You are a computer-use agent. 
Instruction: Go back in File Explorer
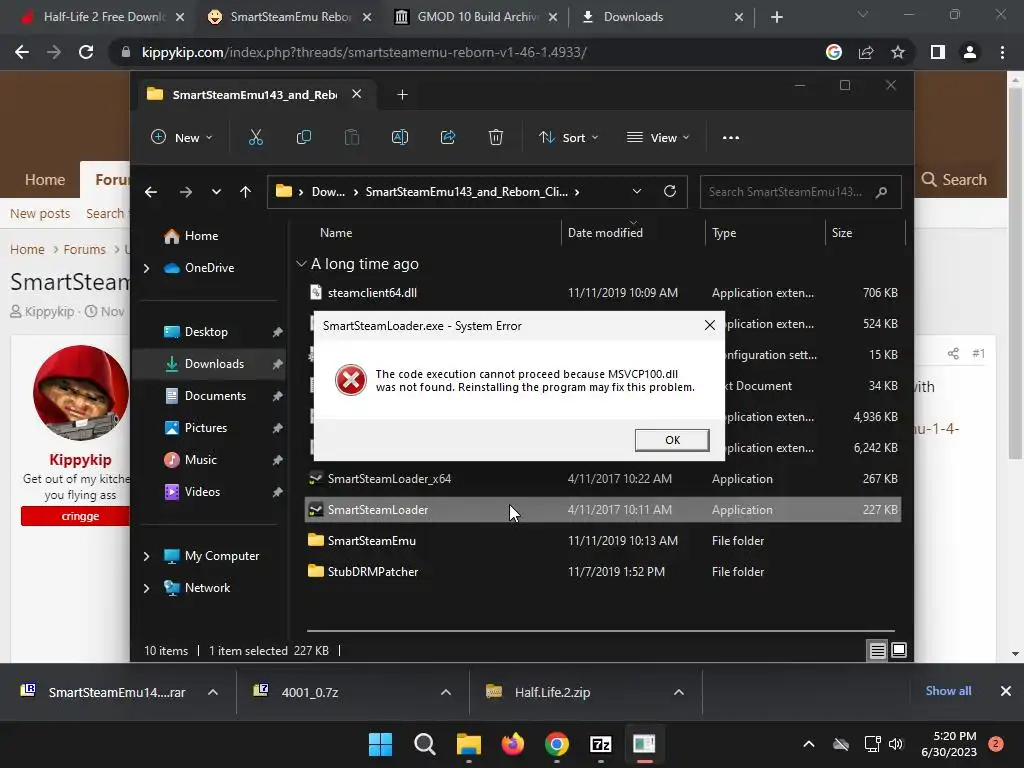coord(151,192)
